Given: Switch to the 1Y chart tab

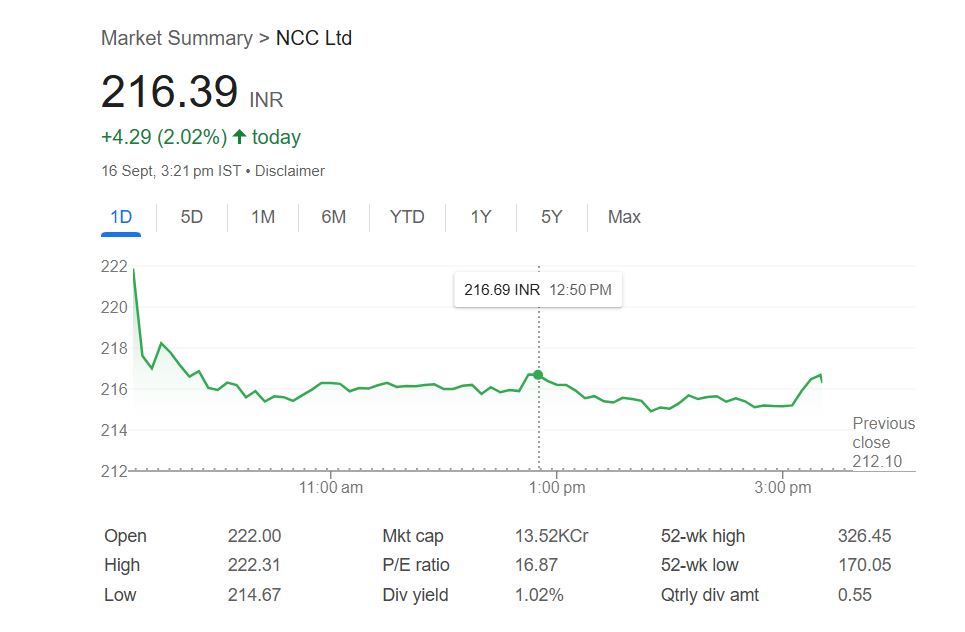Looking at the screenshot, I should pos(481,217).
